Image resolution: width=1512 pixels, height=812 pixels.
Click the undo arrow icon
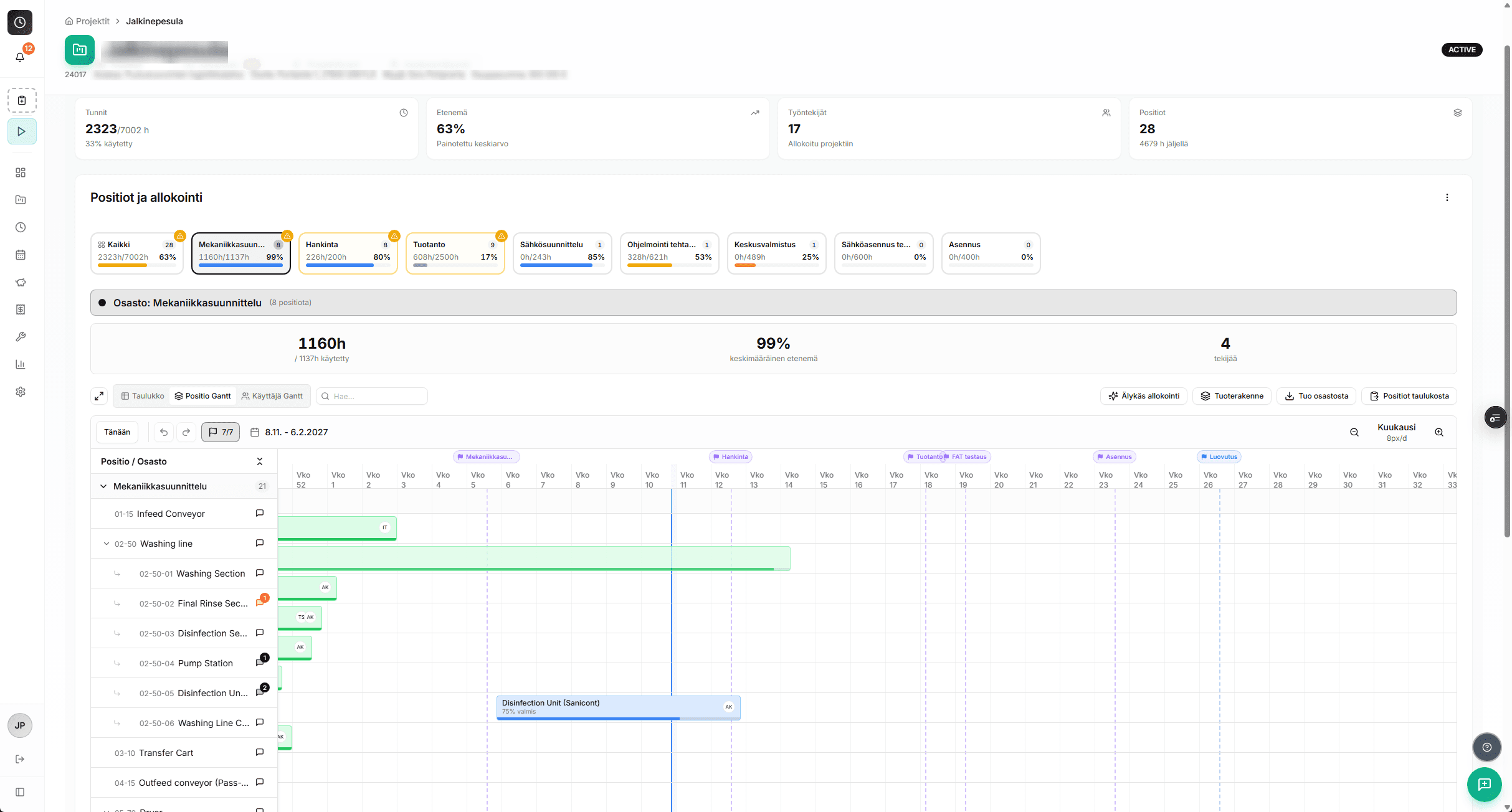tap(164, 432)
